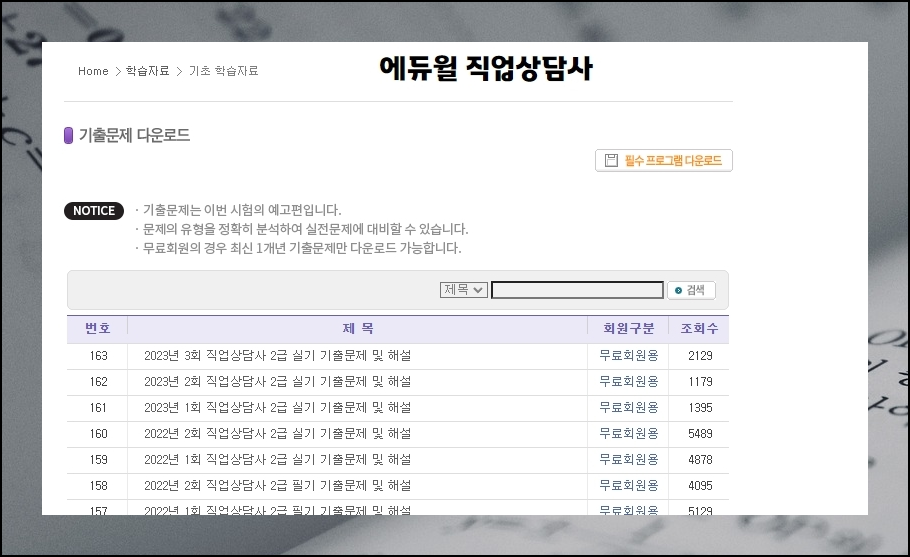This screenshot has height=557, width=910.
Task: Click the 필수 프로그램 다운로드 button
Action: (x=664, y=161)
